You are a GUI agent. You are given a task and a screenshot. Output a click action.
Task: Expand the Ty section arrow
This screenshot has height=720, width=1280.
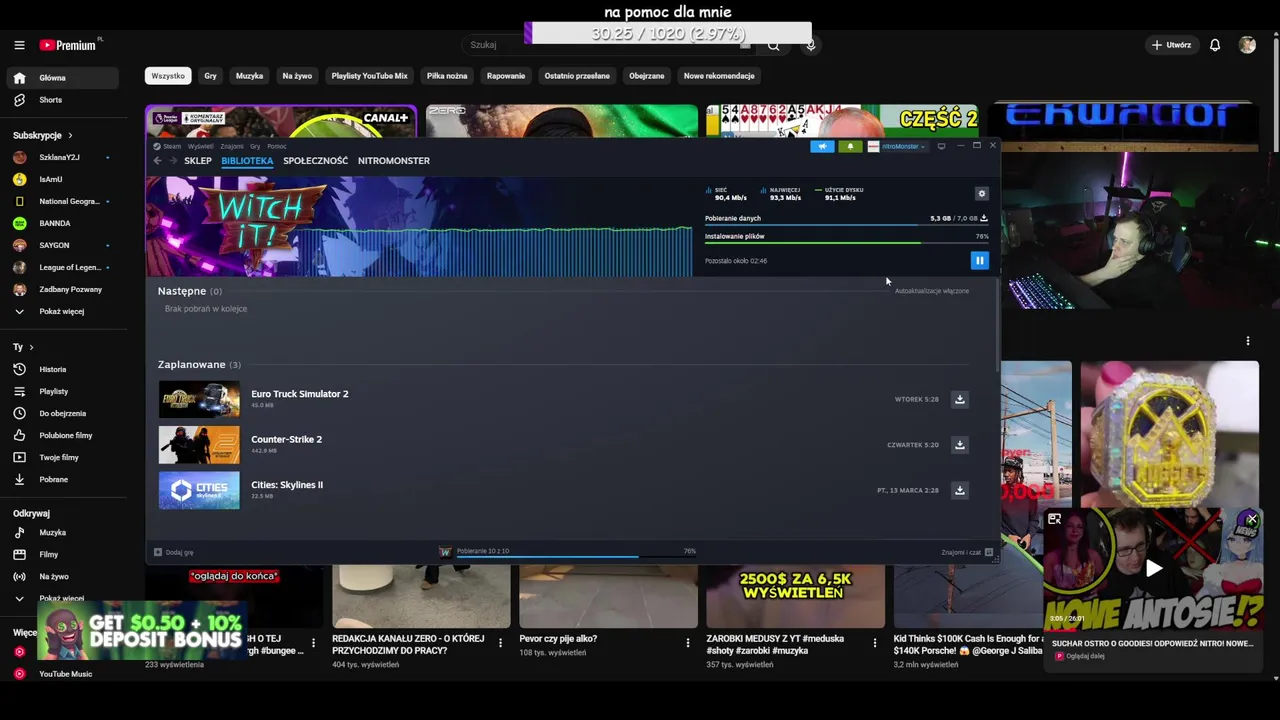click(x=31, y=347)
